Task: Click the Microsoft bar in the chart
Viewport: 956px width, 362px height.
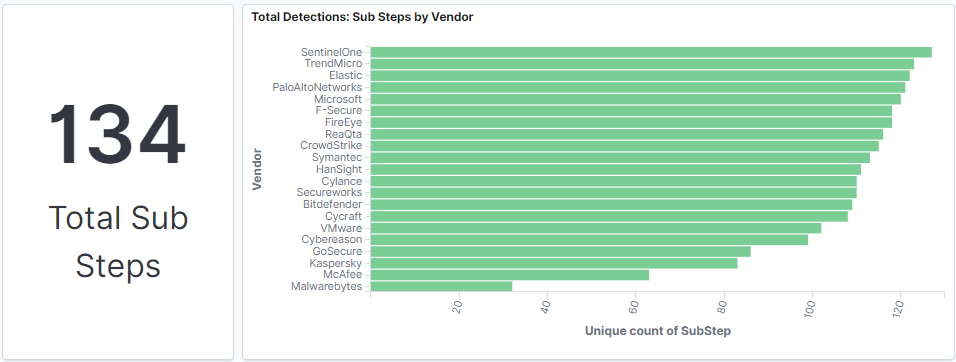Action: click(636, 99)
